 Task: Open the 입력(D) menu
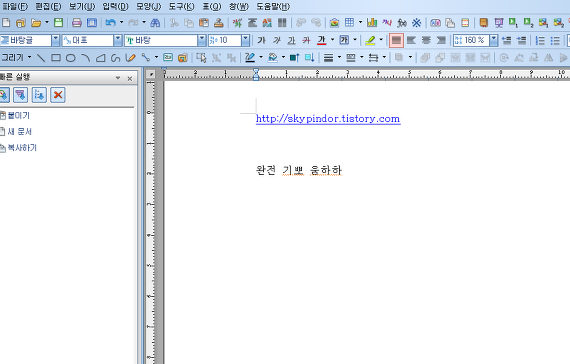point(115,7)
